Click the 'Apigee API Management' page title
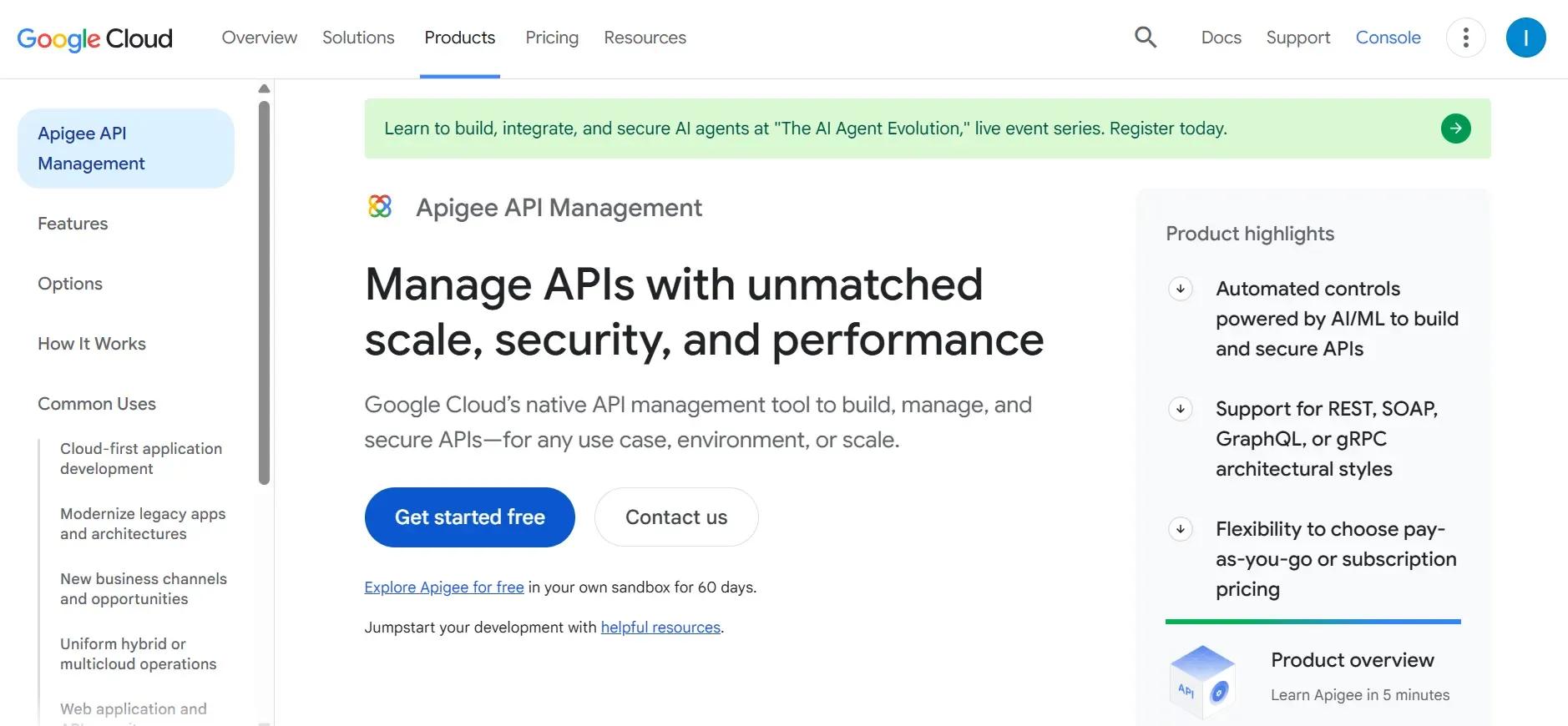The image size is (1568, 726). tap(559, 208)
